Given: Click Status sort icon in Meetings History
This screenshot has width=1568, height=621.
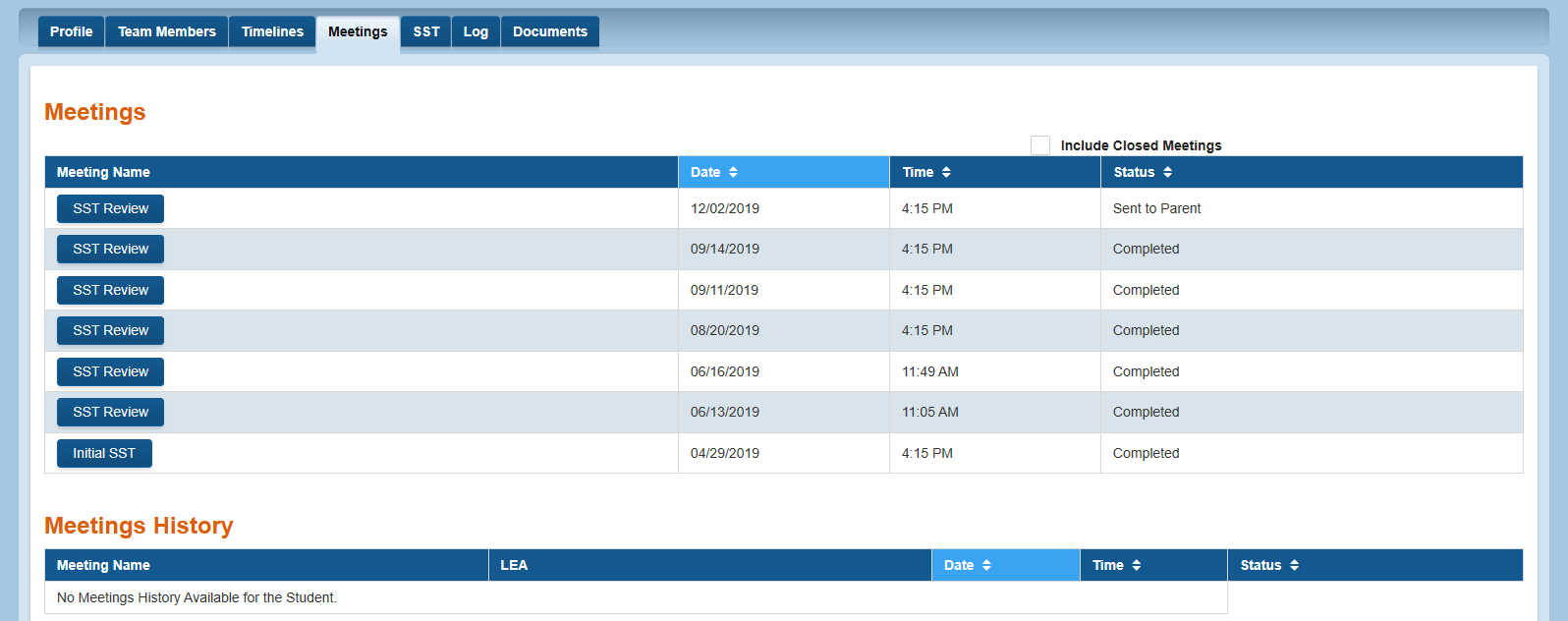Looking at the screenshot, I should pos(1294,565).
